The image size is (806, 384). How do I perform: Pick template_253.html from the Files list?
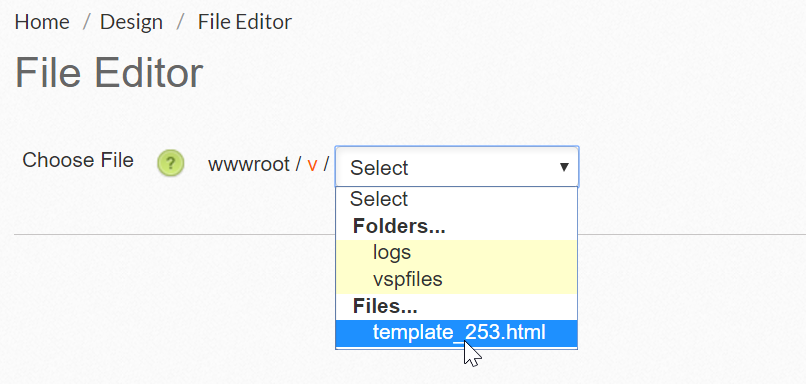coord(456,333)
